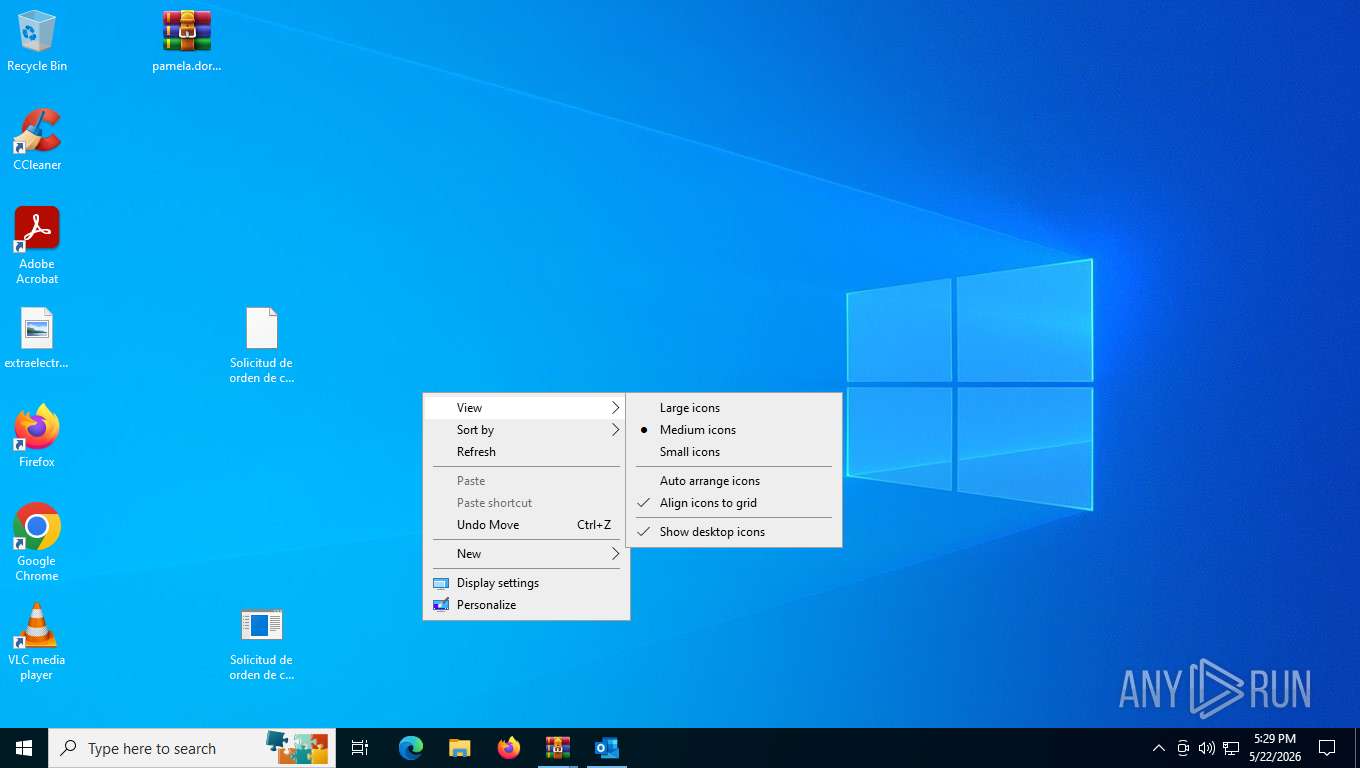Open Display settings from context menu
Screen dimensions: 1360x768
[526, 583]
